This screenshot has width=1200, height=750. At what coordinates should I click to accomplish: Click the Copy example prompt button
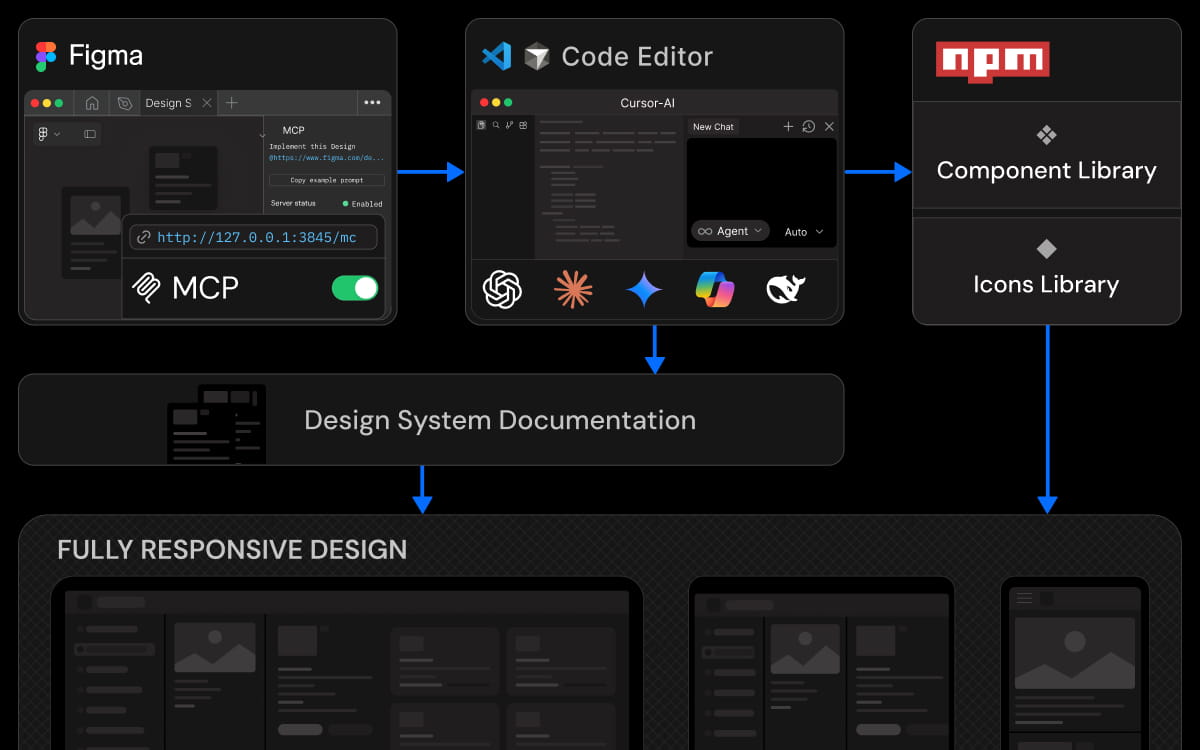click(326, 180)
